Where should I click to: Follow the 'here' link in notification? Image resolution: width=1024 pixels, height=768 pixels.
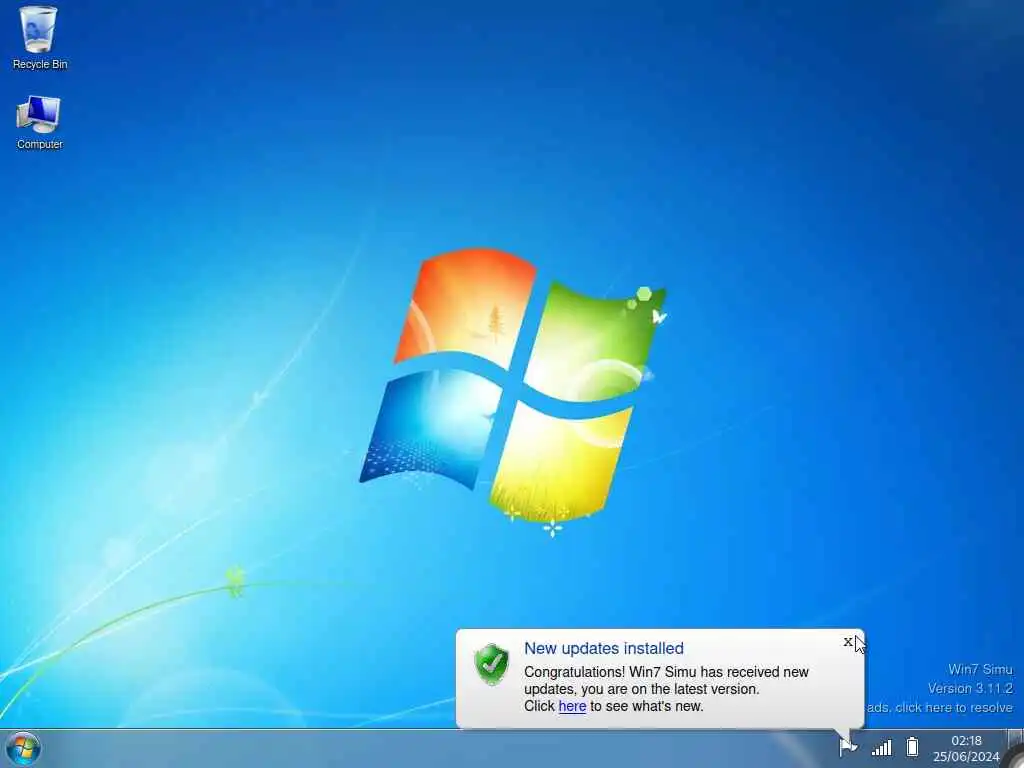point(572,706)
